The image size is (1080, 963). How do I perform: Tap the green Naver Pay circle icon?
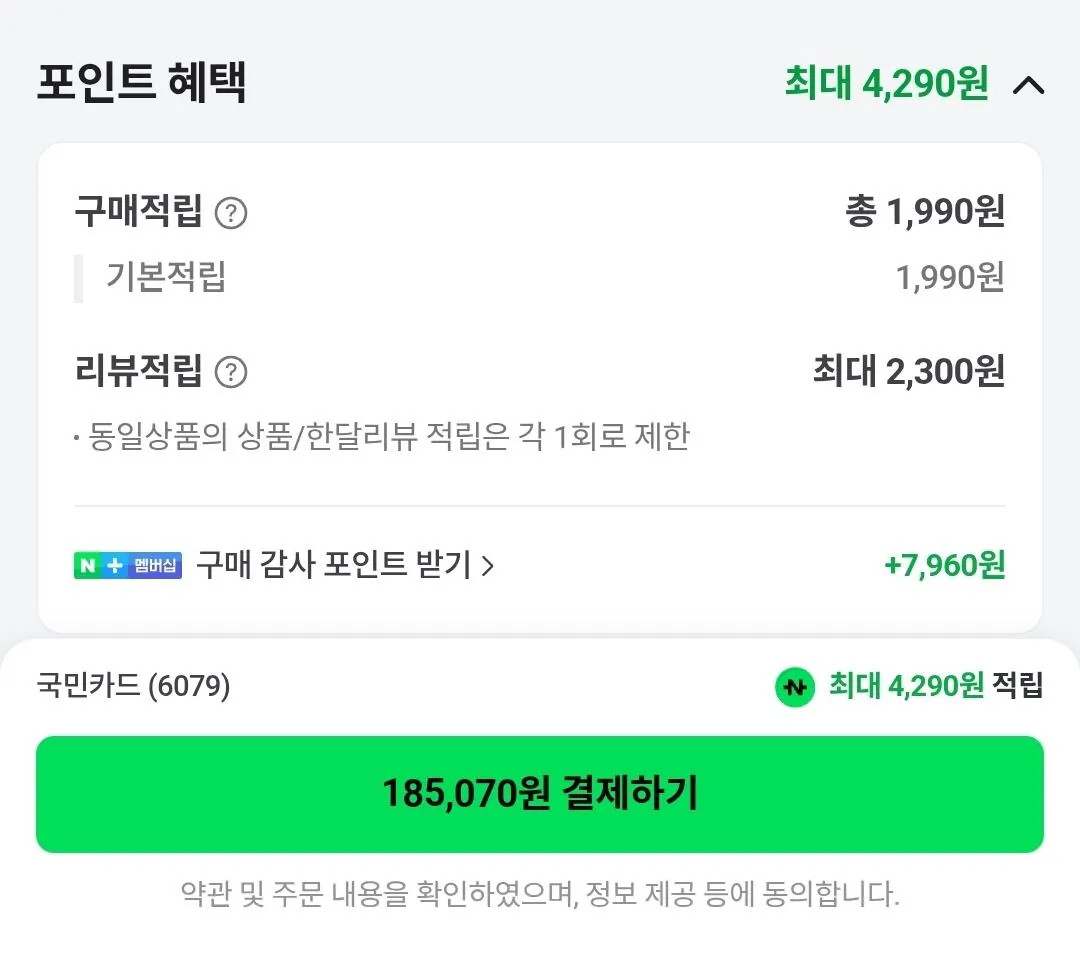(795, 687)
